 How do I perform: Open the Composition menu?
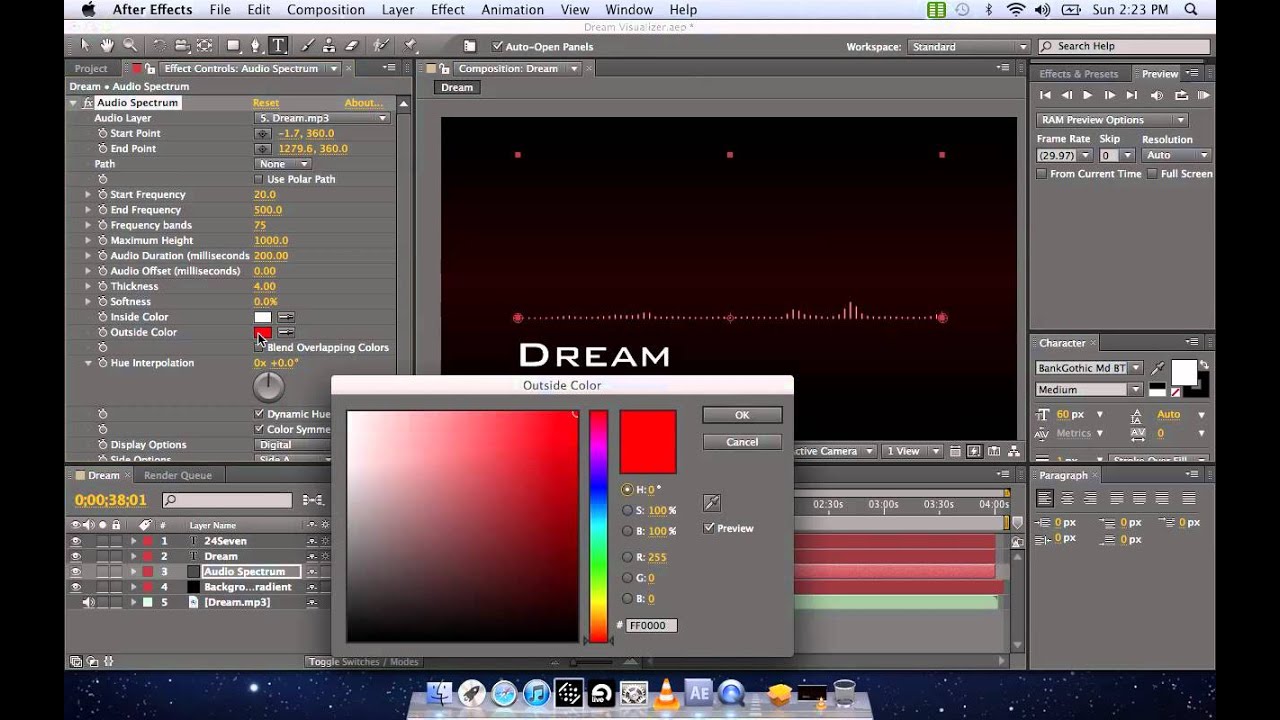(325, 10)
